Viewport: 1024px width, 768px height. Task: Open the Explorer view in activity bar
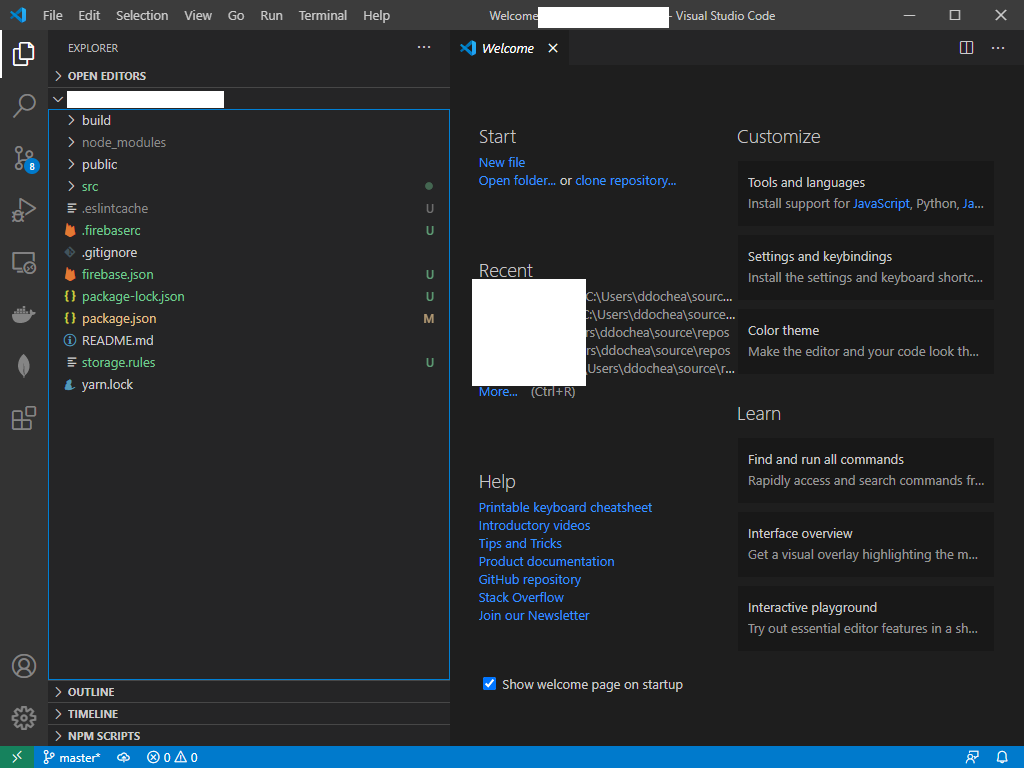point(24,54)
